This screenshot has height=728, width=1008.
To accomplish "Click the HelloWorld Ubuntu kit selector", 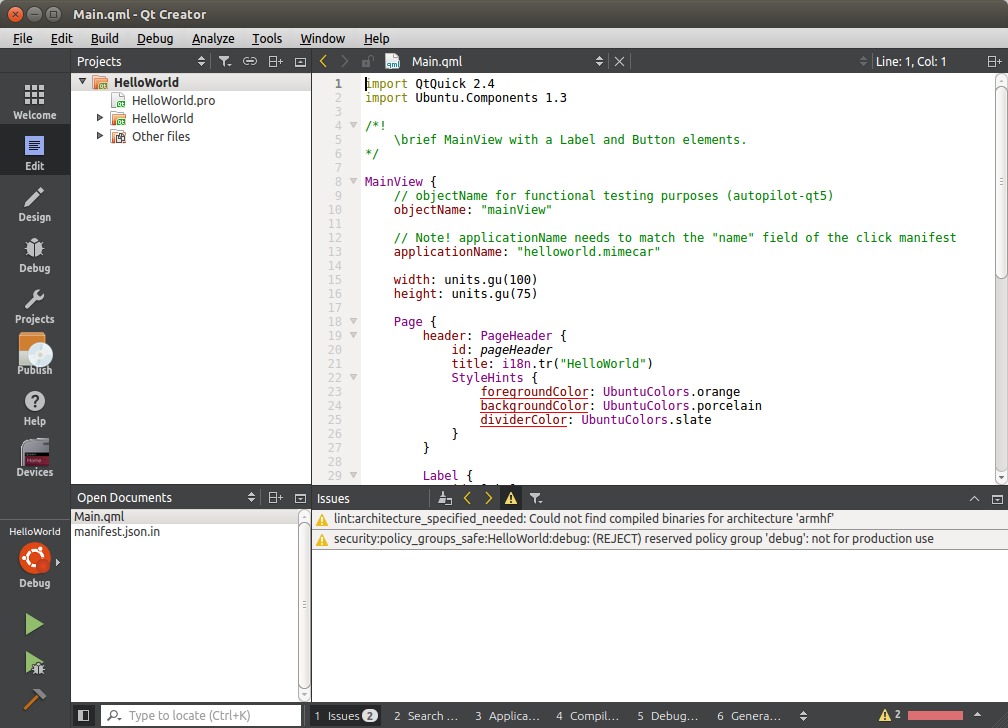I will 35,558.
